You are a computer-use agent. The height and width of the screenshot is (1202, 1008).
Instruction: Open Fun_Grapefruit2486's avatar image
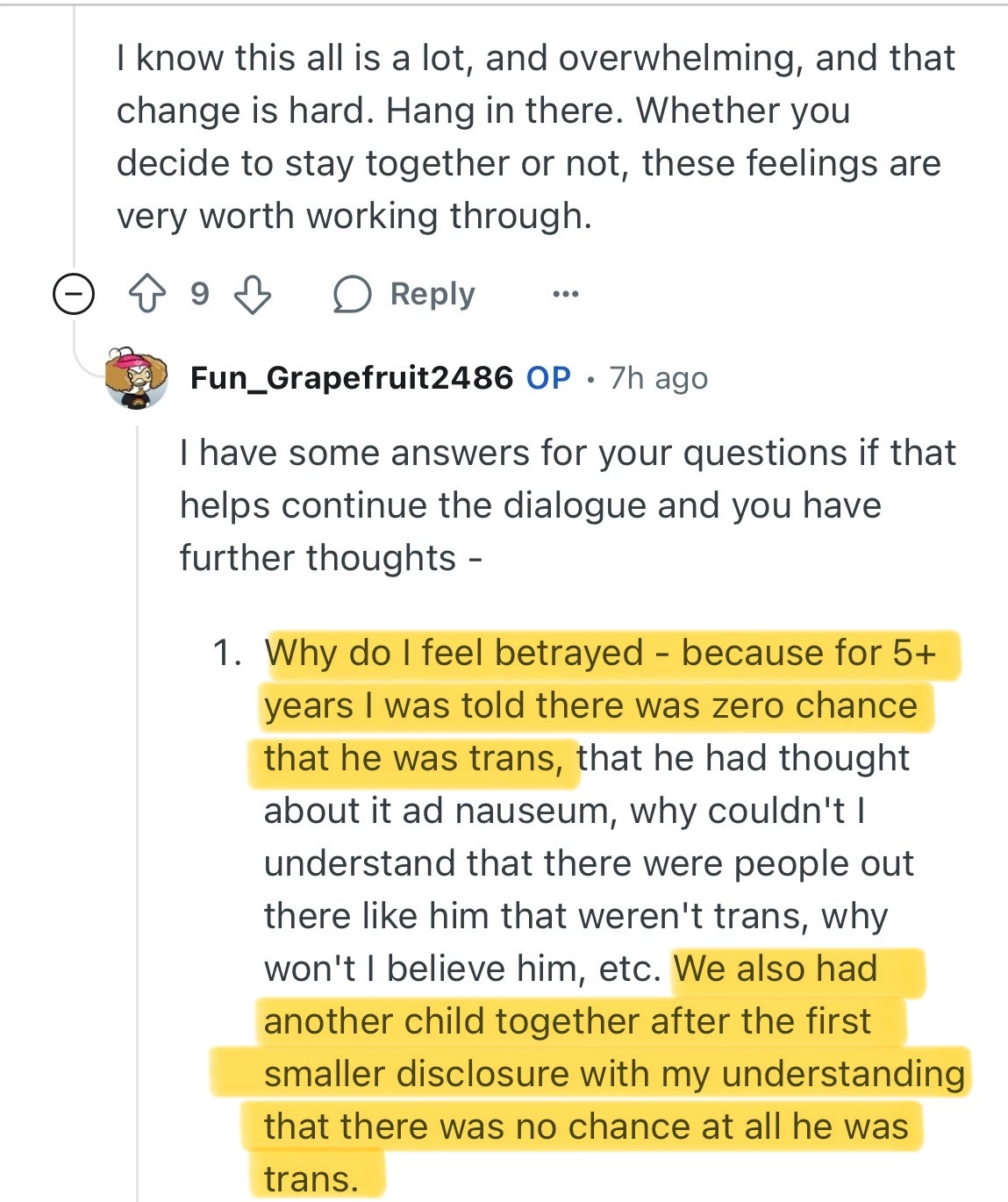[137, 377]
